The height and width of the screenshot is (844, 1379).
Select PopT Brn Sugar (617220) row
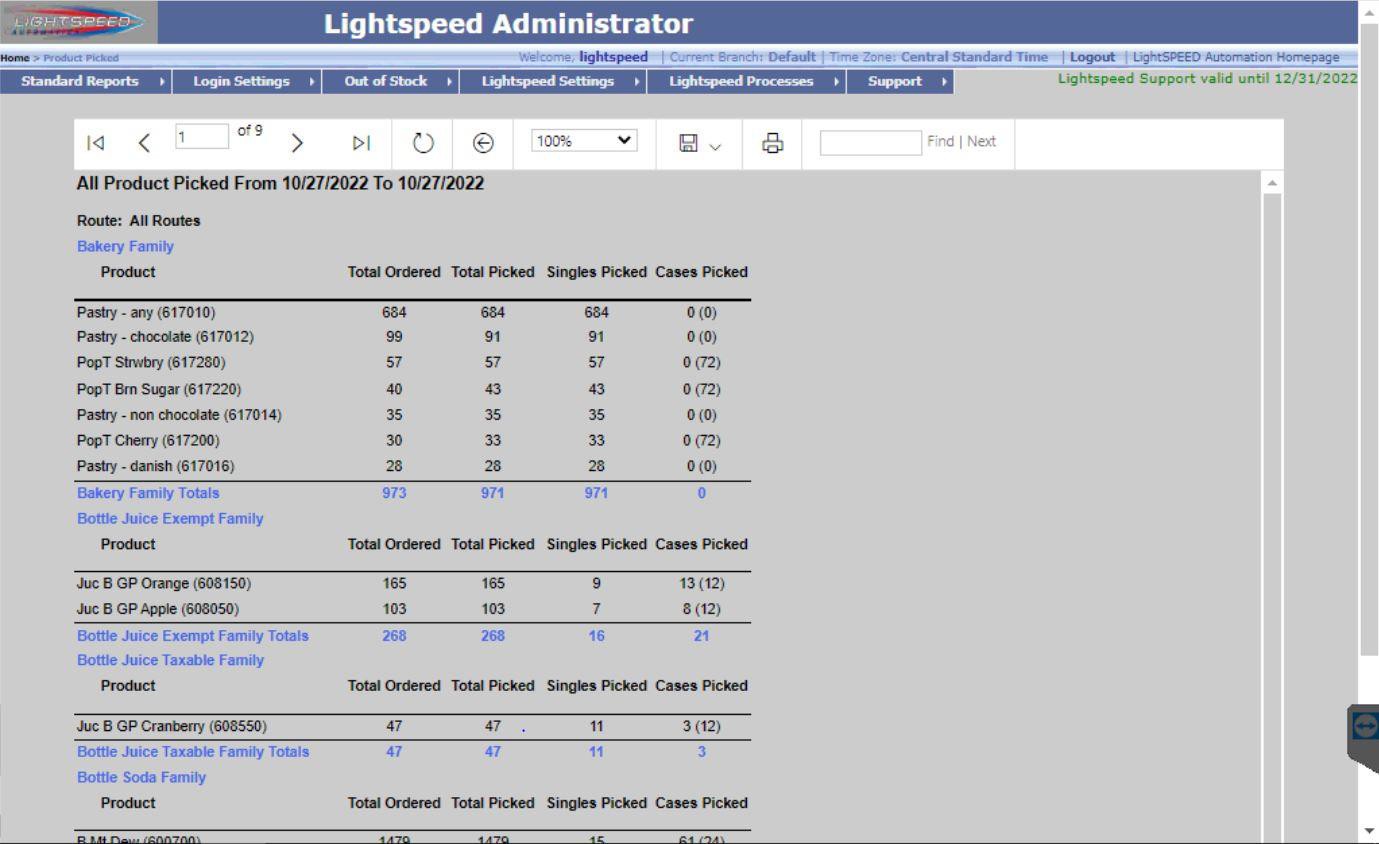[x=413, y=389]
